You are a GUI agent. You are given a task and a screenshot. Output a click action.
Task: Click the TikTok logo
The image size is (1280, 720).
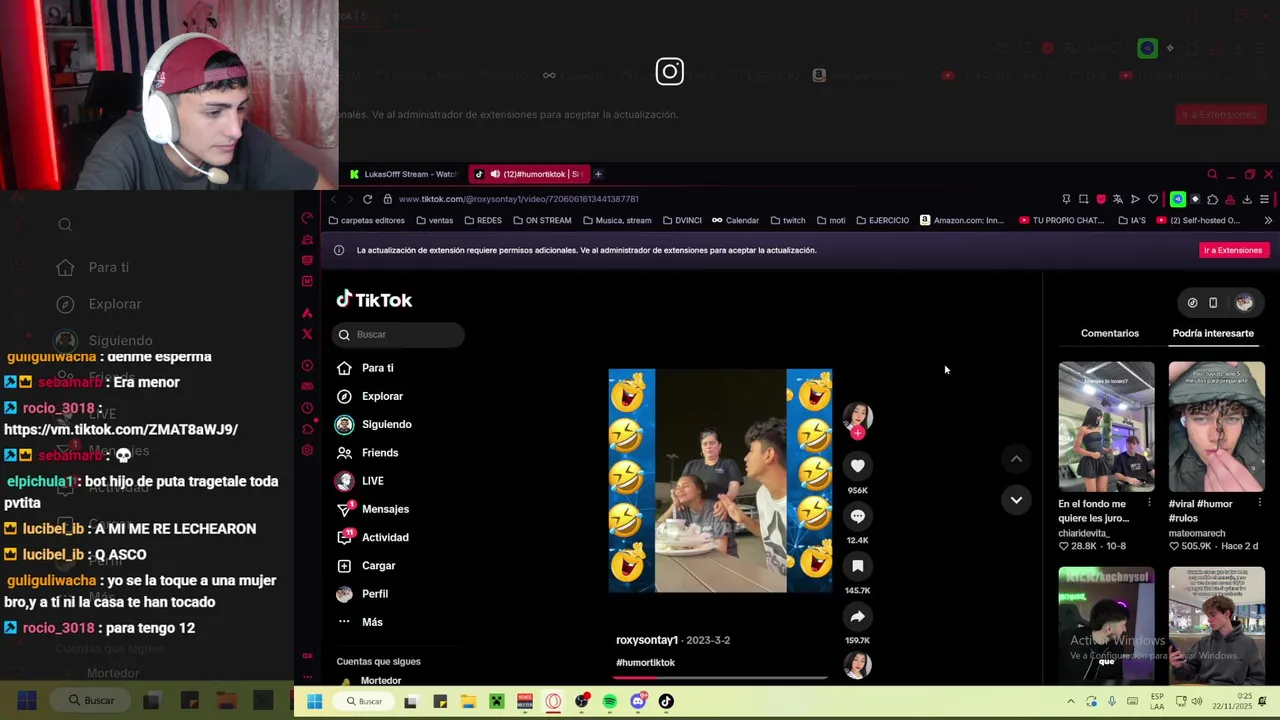pos(374,299)
